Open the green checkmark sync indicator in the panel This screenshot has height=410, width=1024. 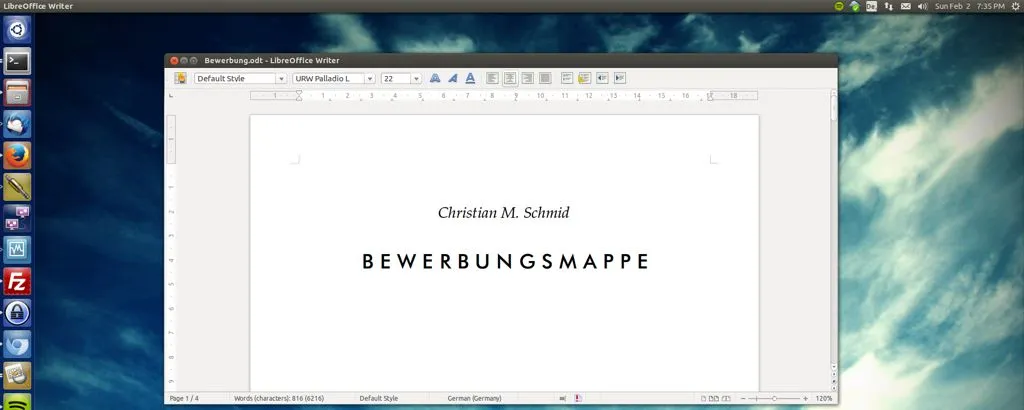(854, 6)
